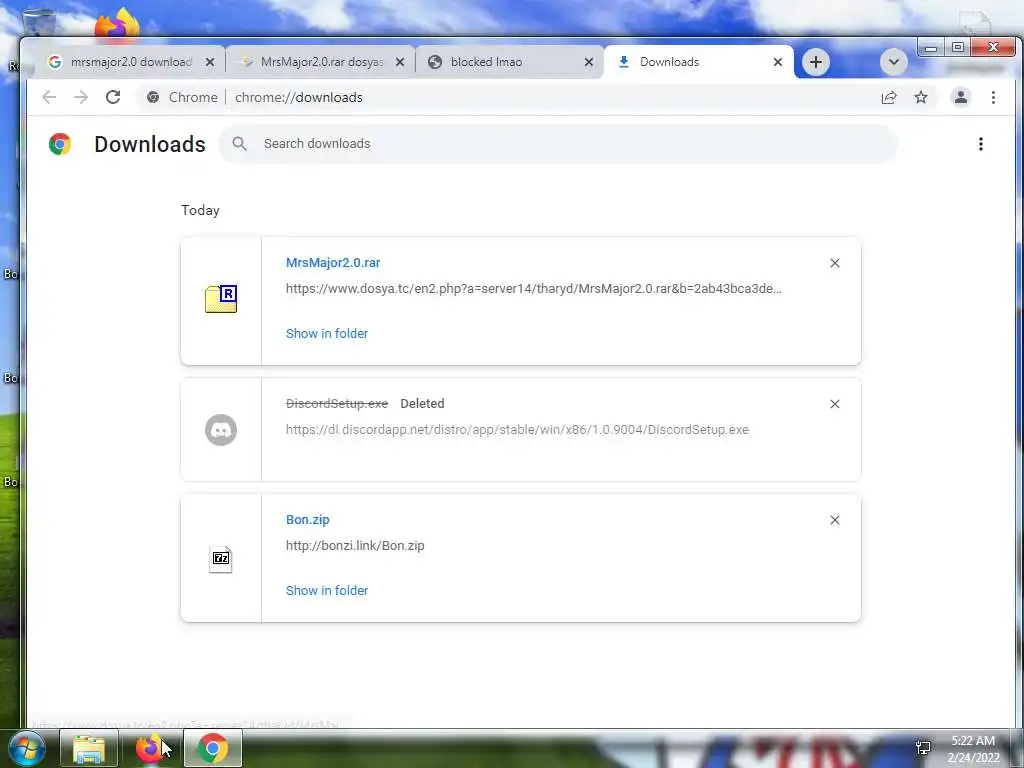Image resolution: width=1024 pixels, height=768 pixels.
Task: Click the bonzi.link/Bon.zip source URL
Action: tap(355, 546)
